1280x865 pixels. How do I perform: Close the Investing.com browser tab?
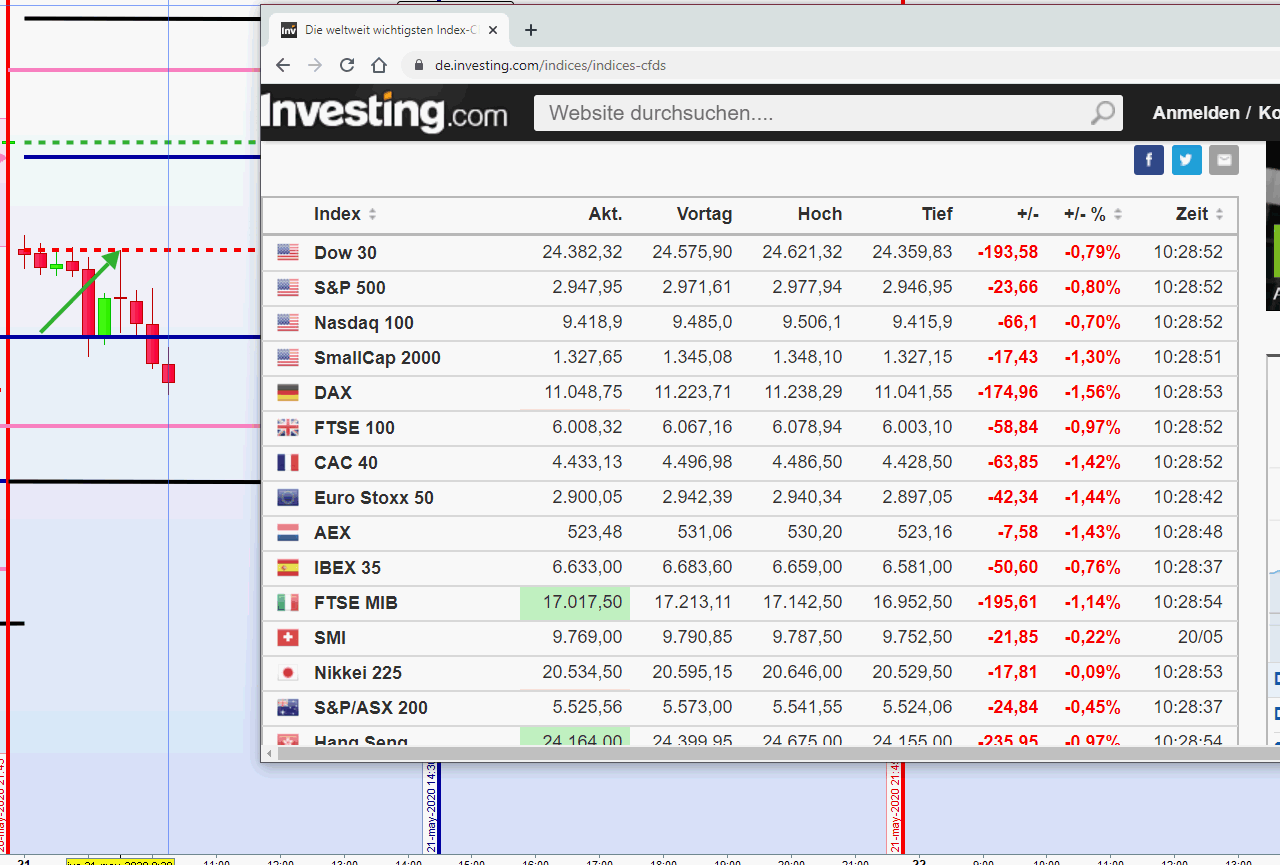click(494, 30)
